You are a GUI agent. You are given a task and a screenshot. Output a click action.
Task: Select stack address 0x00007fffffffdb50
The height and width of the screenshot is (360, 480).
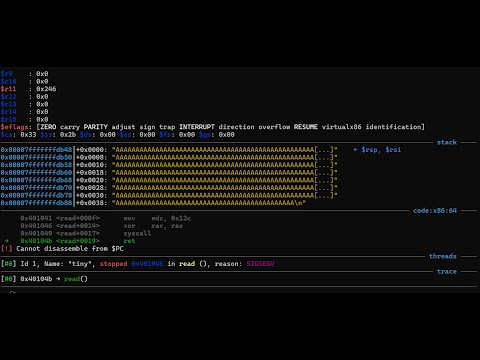(36, 157)
